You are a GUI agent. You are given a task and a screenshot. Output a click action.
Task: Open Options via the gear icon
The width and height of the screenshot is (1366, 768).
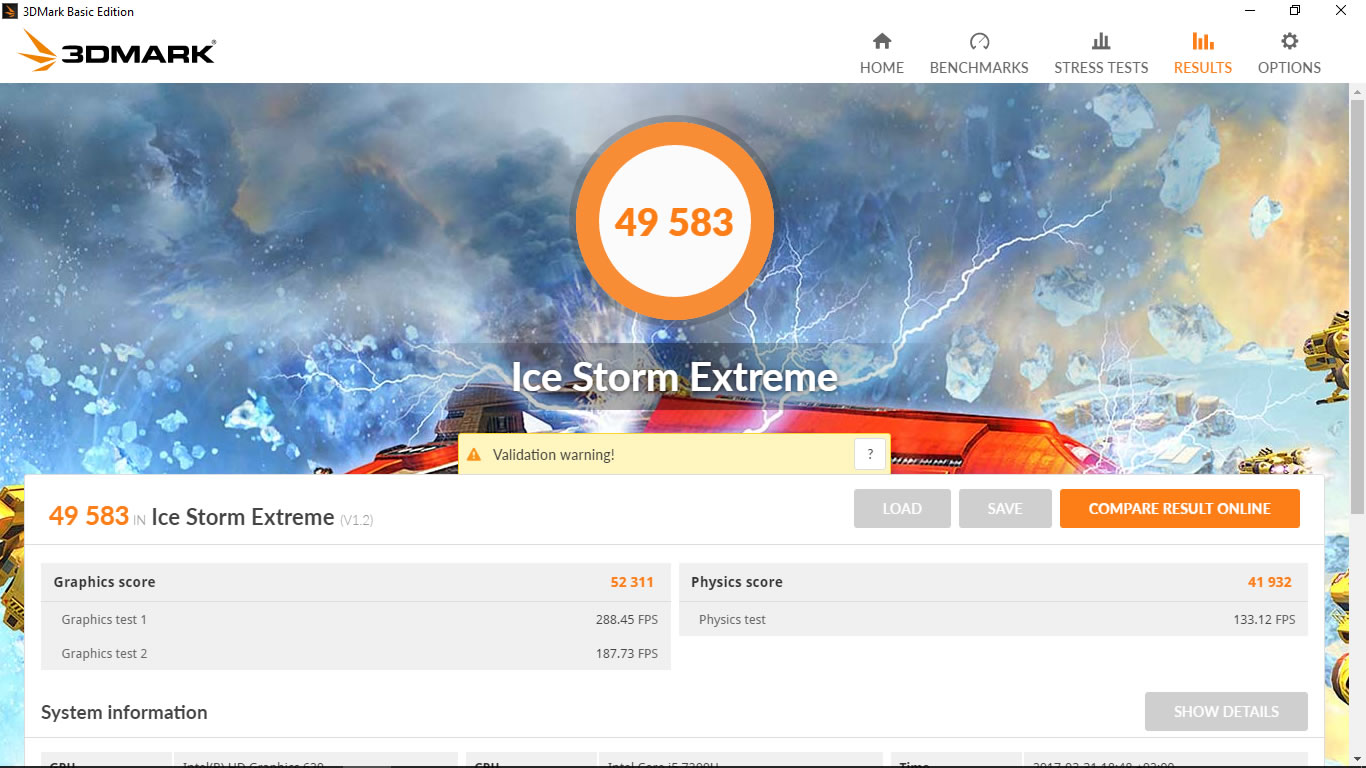pyautogui.click(x=1290, y=41)
